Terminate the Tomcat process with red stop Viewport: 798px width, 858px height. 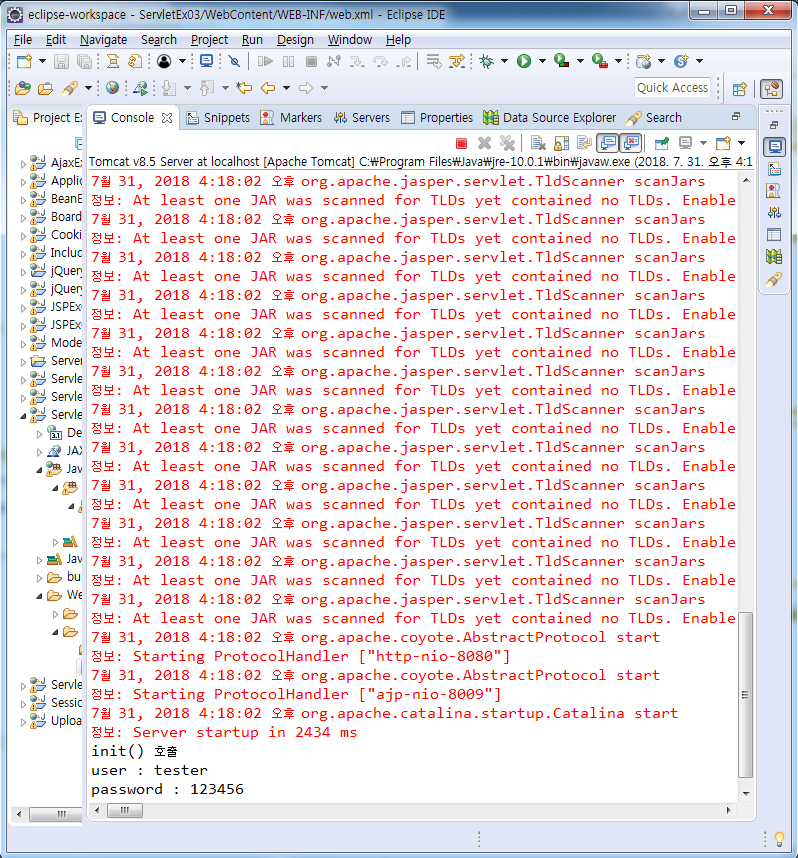pos(461,143)
